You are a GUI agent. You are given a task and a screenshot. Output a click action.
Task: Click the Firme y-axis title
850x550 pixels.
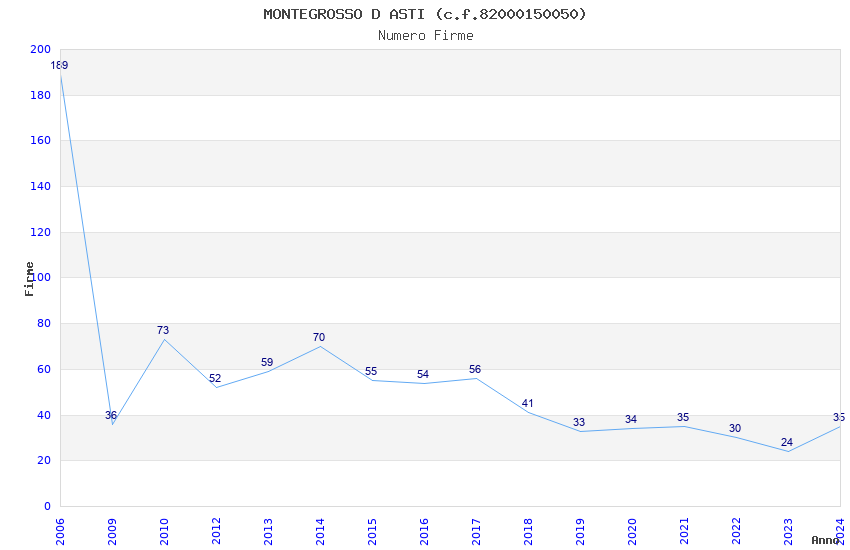click(29, 279)
